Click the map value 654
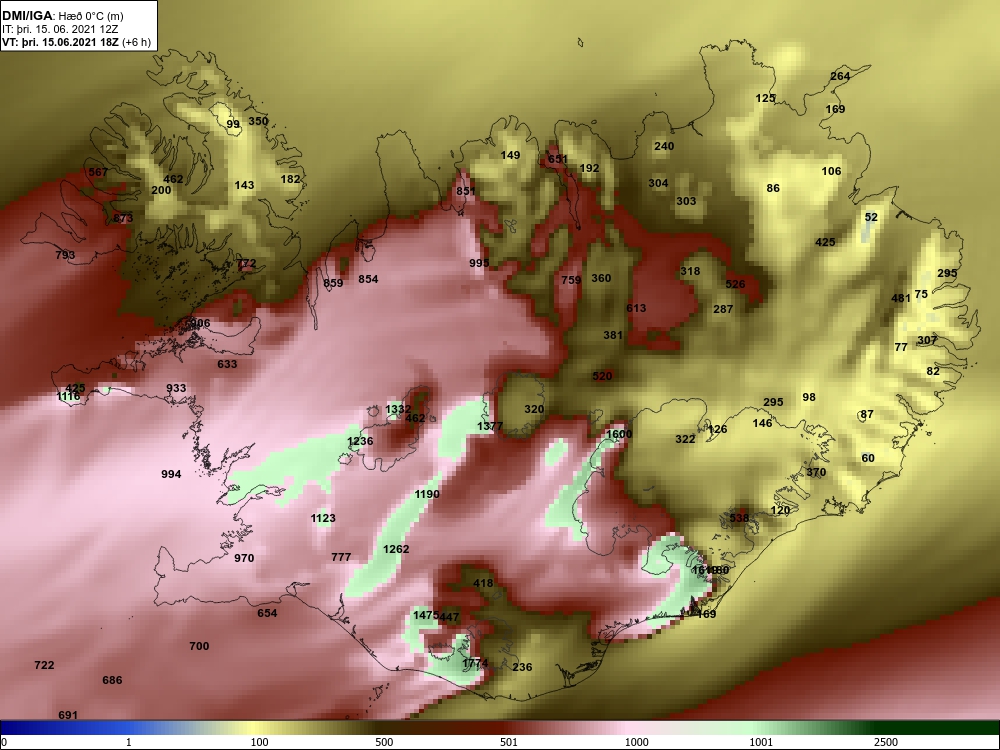1000x750 pixels. (x=267, y=613)
